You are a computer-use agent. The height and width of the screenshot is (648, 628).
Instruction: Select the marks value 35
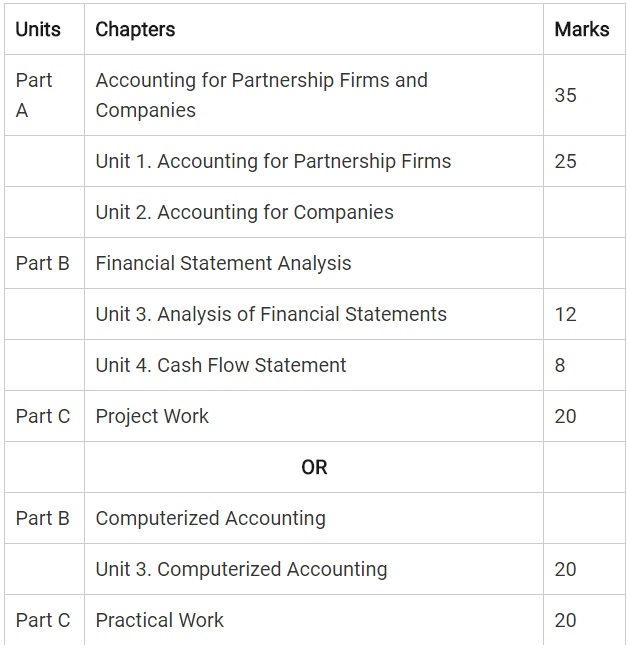pyautogui.click(x=565, y=96)
